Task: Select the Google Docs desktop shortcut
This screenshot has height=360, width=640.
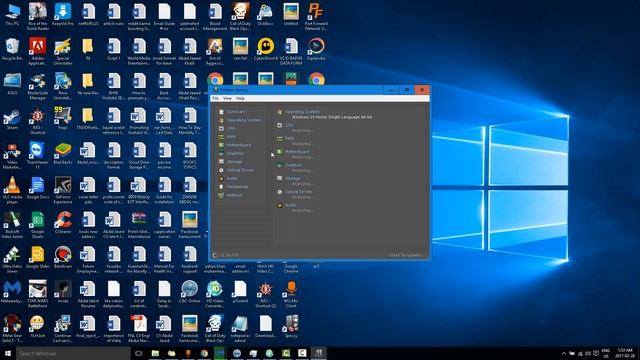Action: tap(38, 189)
